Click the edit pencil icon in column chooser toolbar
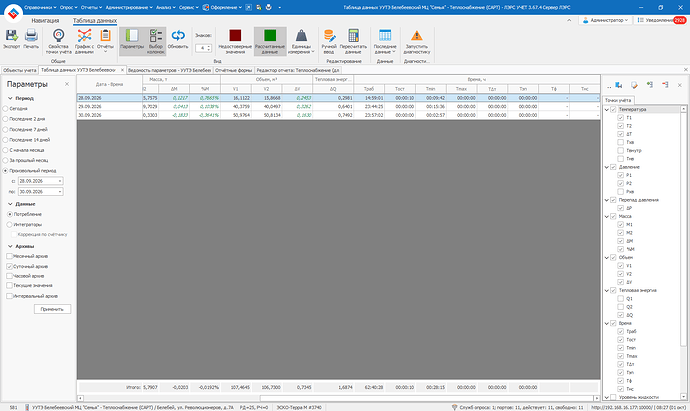 coord(634,85)
